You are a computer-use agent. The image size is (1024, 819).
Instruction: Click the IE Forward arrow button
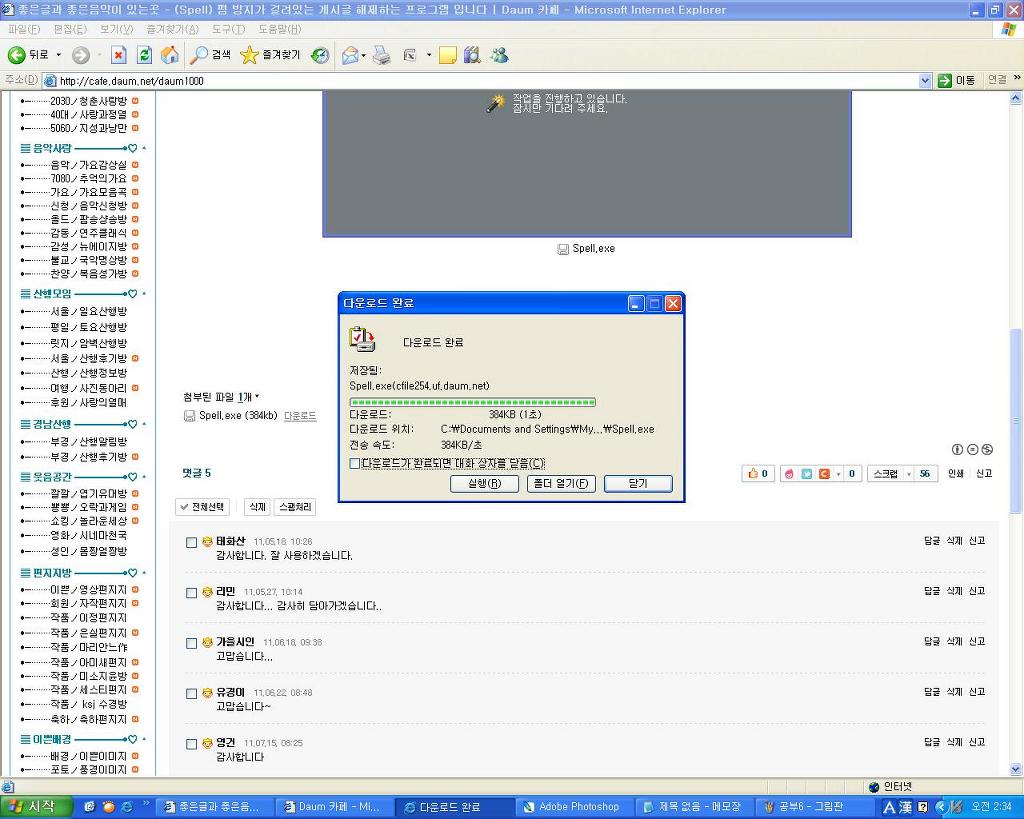coord(81,56)
